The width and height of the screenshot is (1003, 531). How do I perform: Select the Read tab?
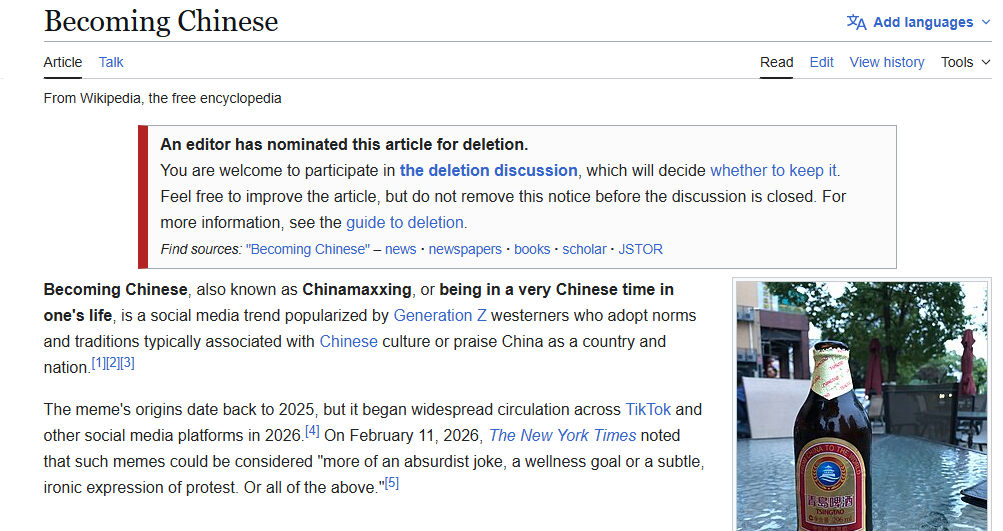pyautogui.click(x=777, y=62)
